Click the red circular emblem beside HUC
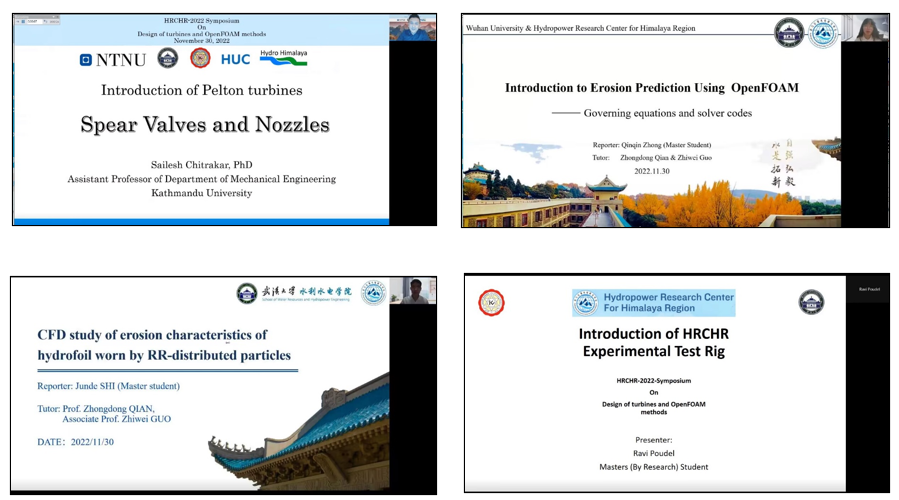Viewport: 899px width, 500px height. (200, 59)
